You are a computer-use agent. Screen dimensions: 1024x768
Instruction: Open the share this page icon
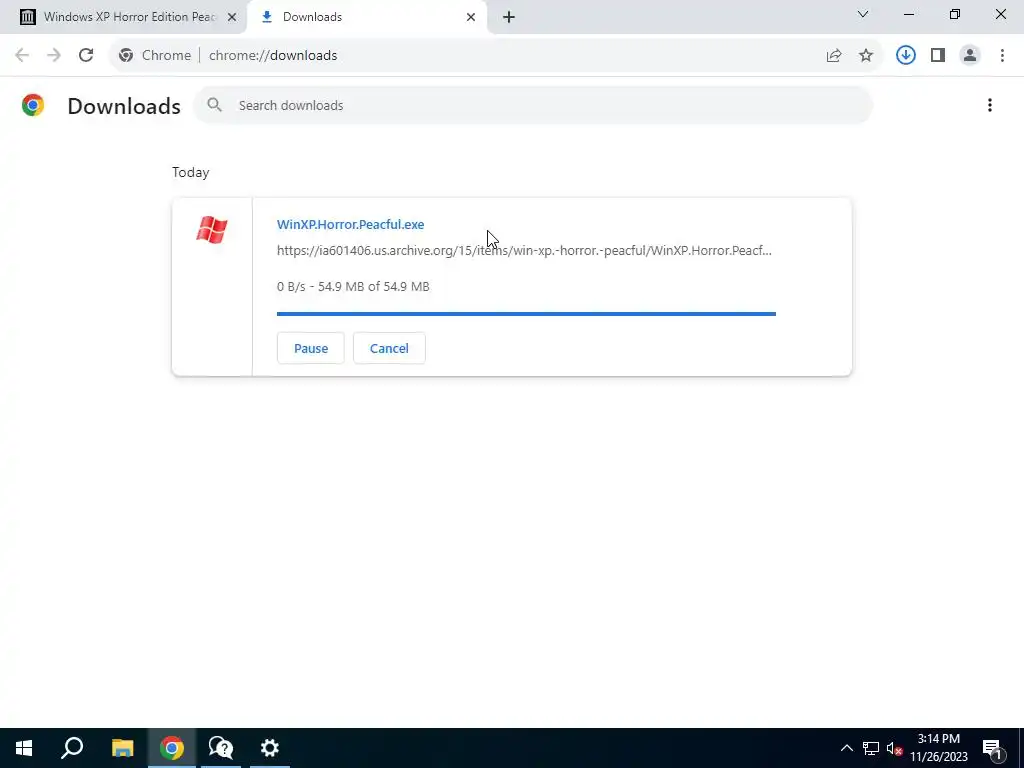(834, 56)
